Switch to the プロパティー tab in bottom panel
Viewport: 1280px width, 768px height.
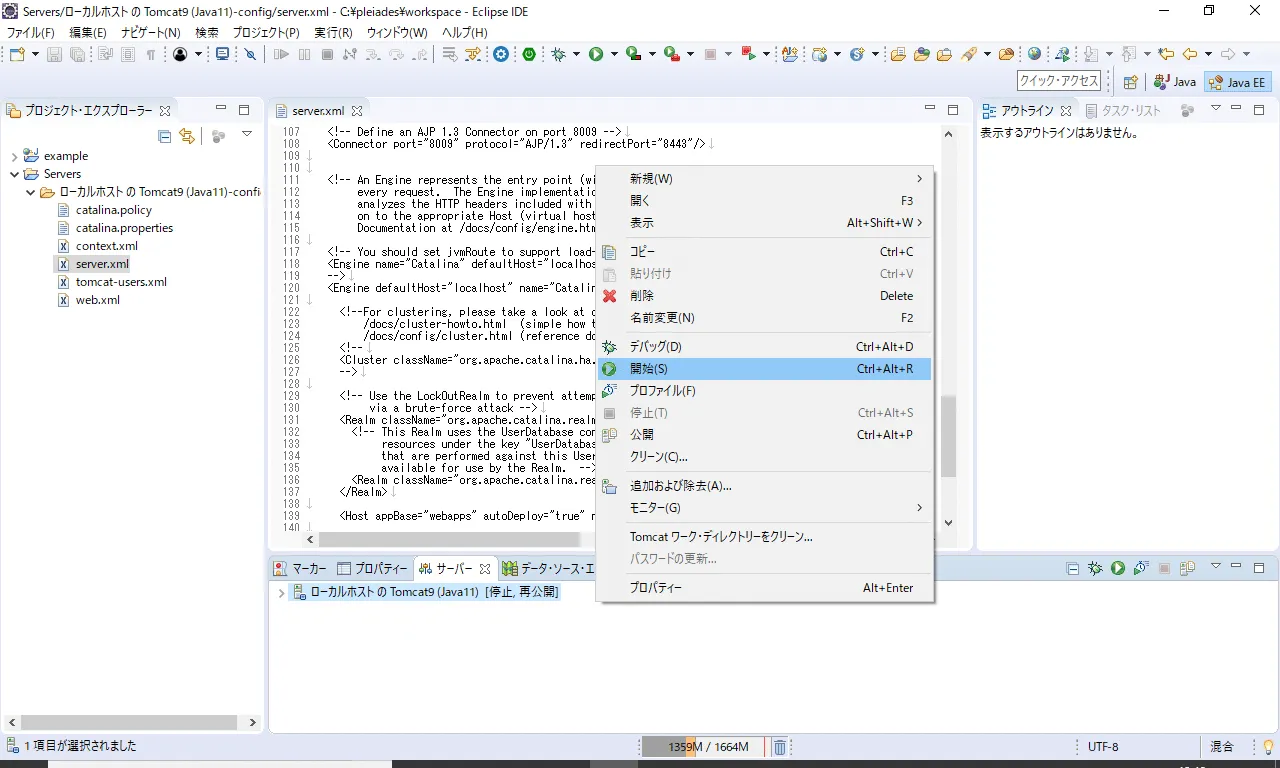pyautogui.click(x=372, y=569)
